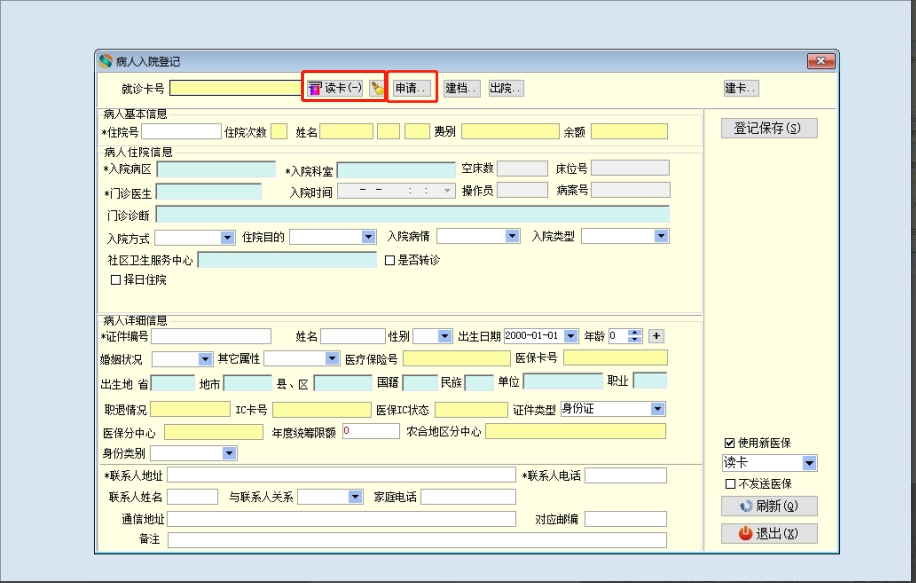916x583 pixels.
Task: Open the 性别 dropdown
Action: [445, 336]
